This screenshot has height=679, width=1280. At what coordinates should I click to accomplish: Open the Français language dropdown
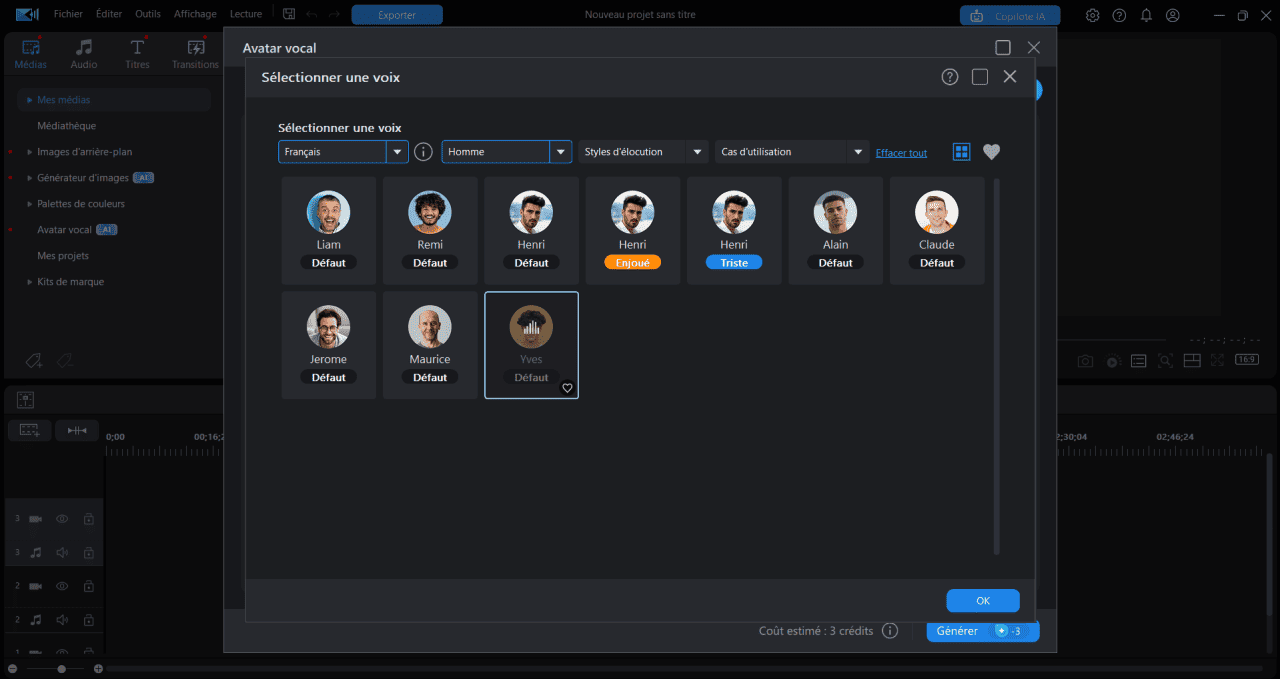tap(343, 152)
